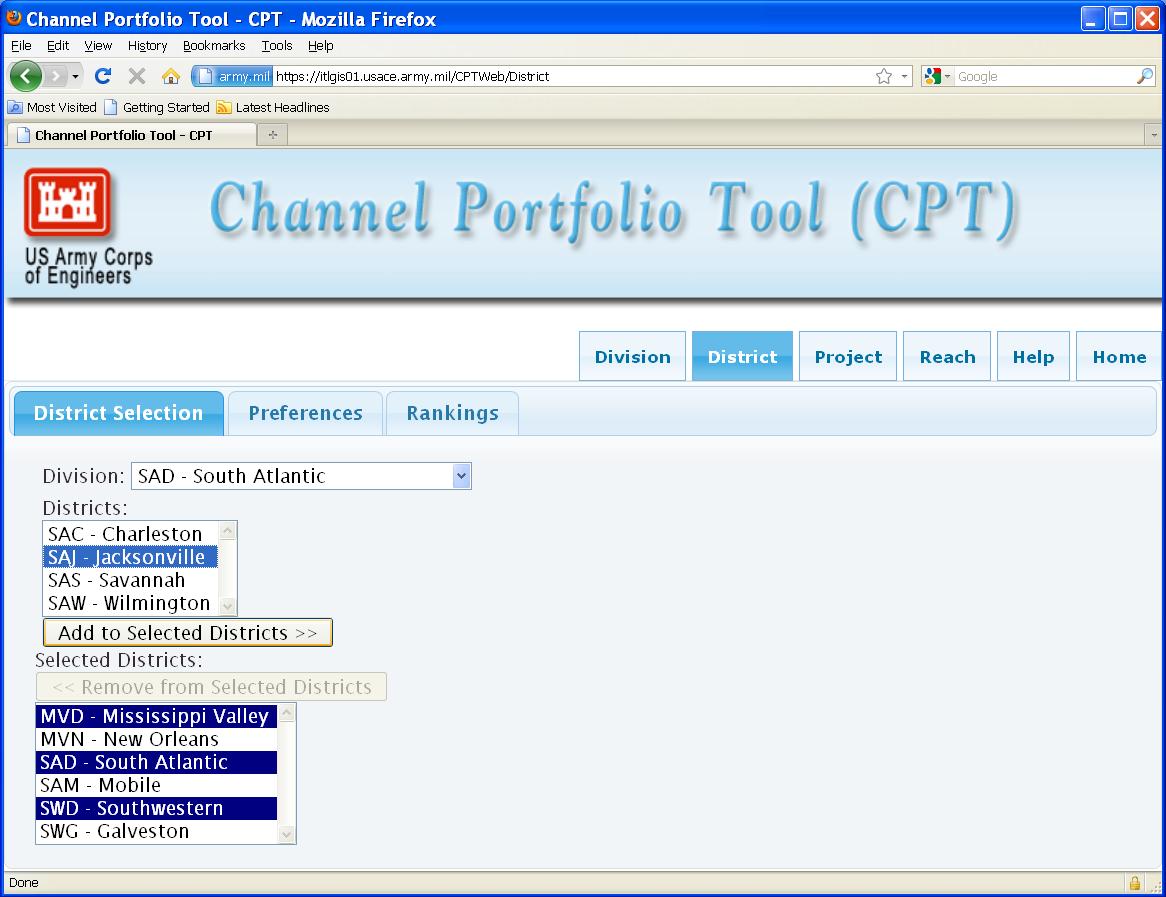The image size is (1166, 897).
Task: Open Latest Headlines feed bookmark
Action: click(273, 107)
